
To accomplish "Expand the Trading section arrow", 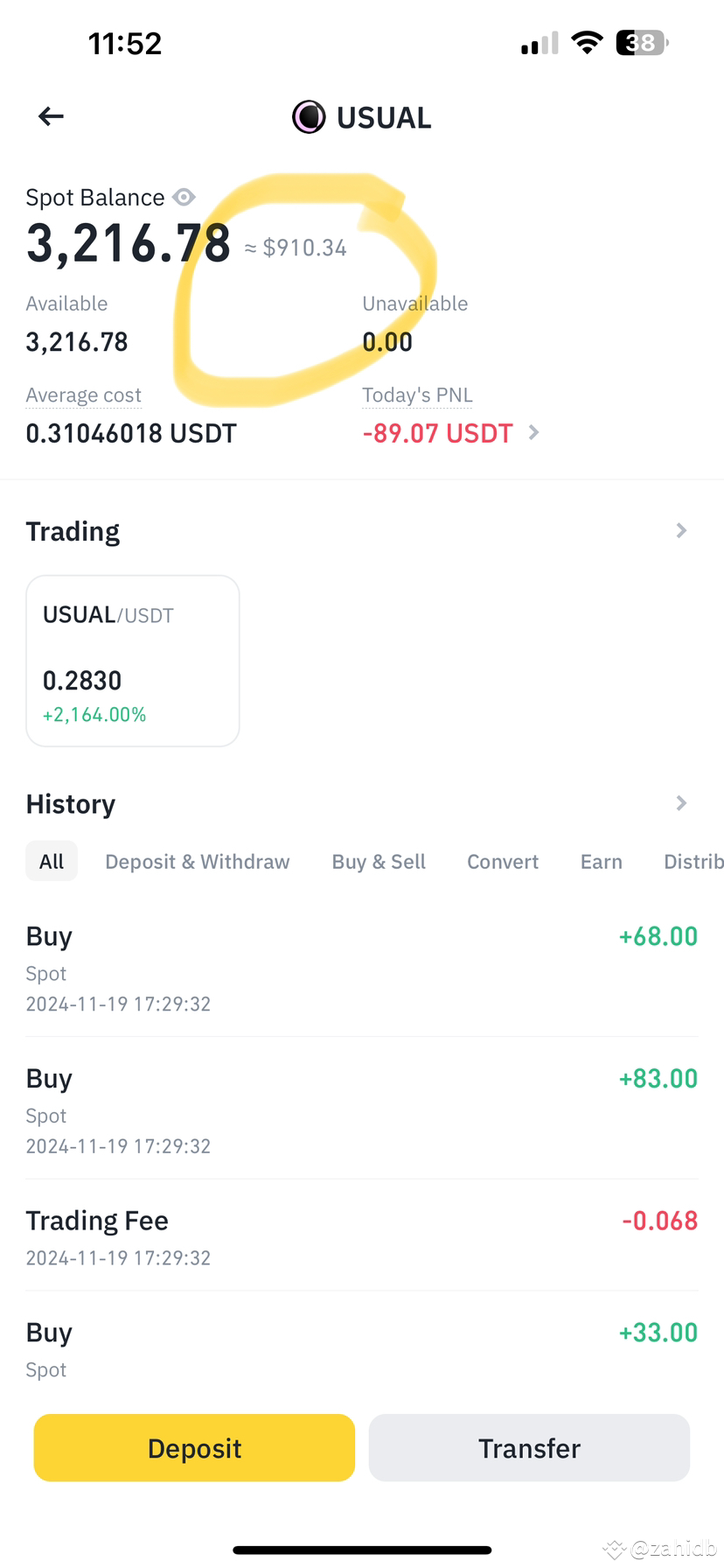I will (x=681, y=531).
